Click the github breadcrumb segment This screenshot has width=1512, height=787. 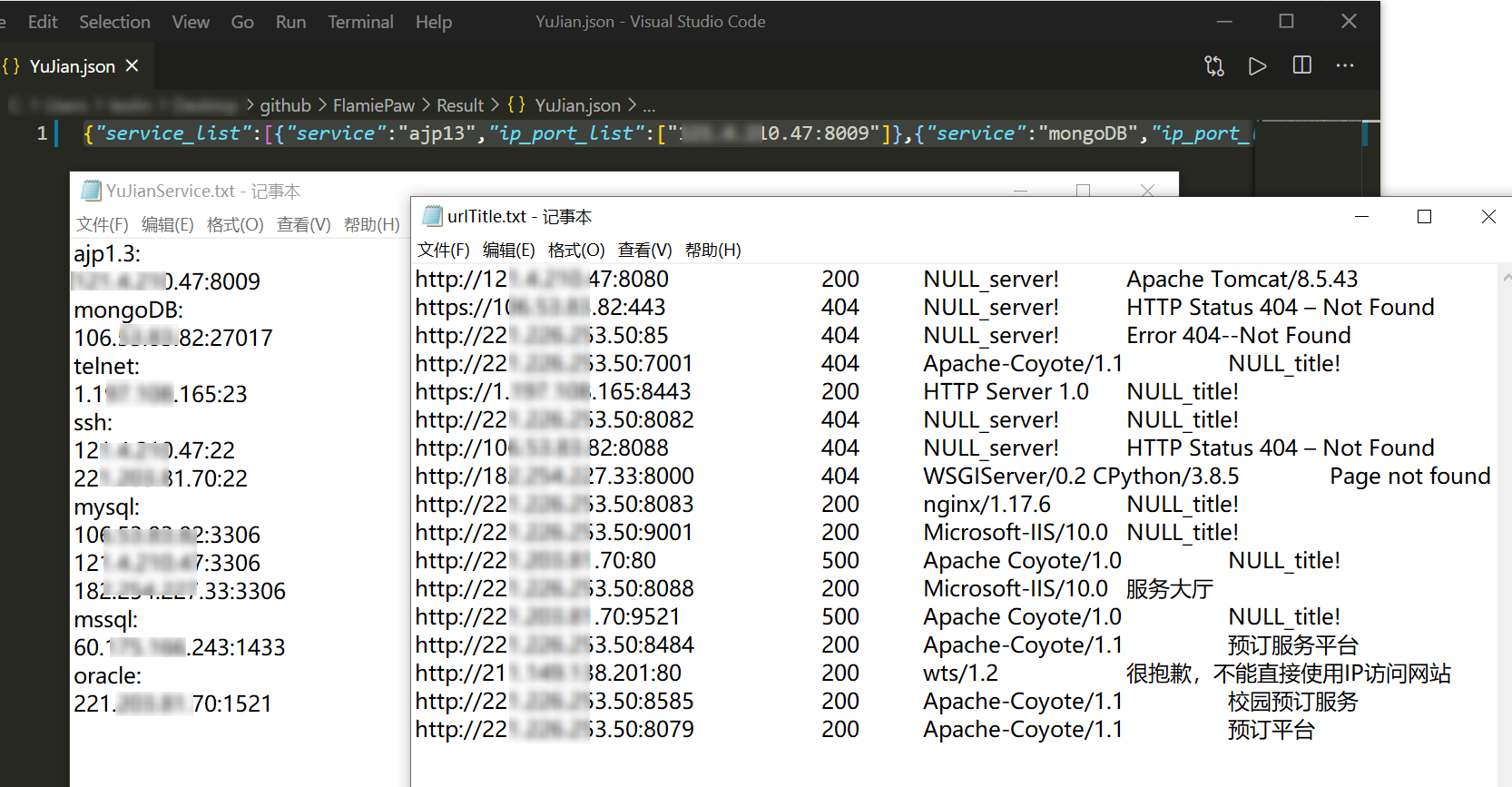click(285, 105)
